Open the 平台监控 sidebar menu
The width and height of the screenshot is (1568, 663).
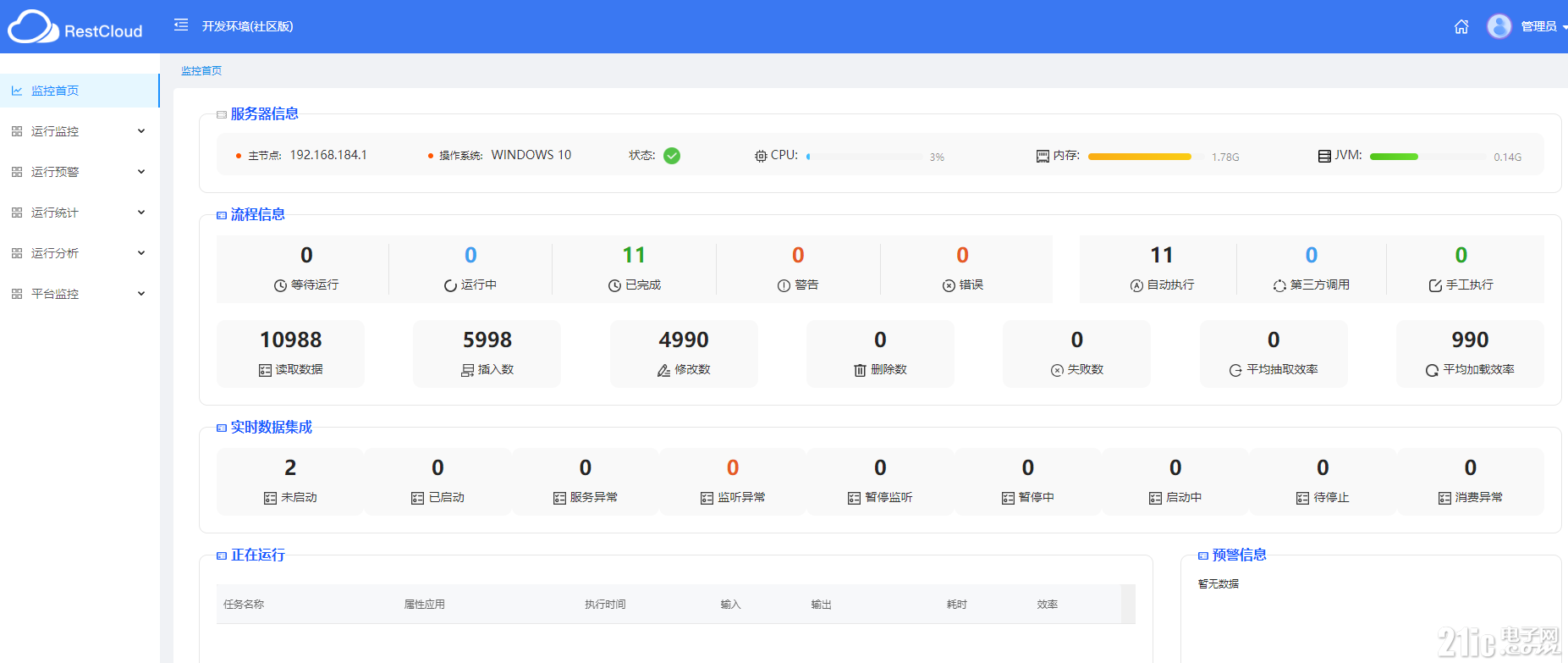[80, 294]
